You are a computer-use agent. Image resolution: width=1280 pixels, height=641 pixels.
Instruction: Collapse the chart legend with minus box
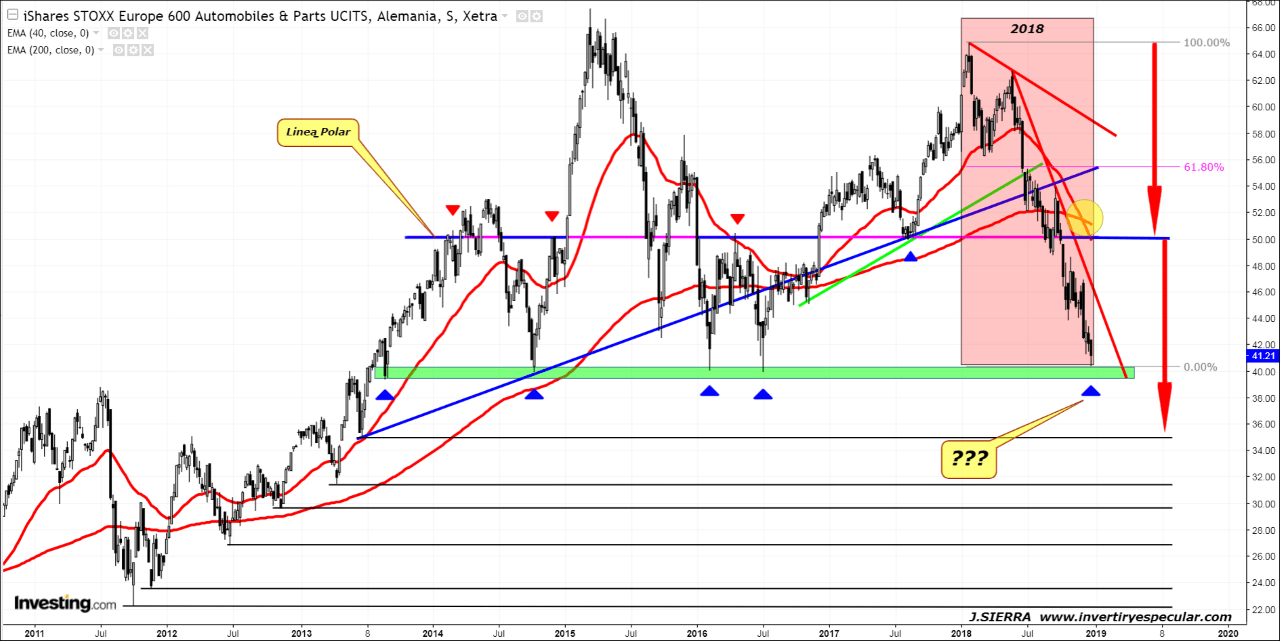pyautogui.click(x=11, y=16)
